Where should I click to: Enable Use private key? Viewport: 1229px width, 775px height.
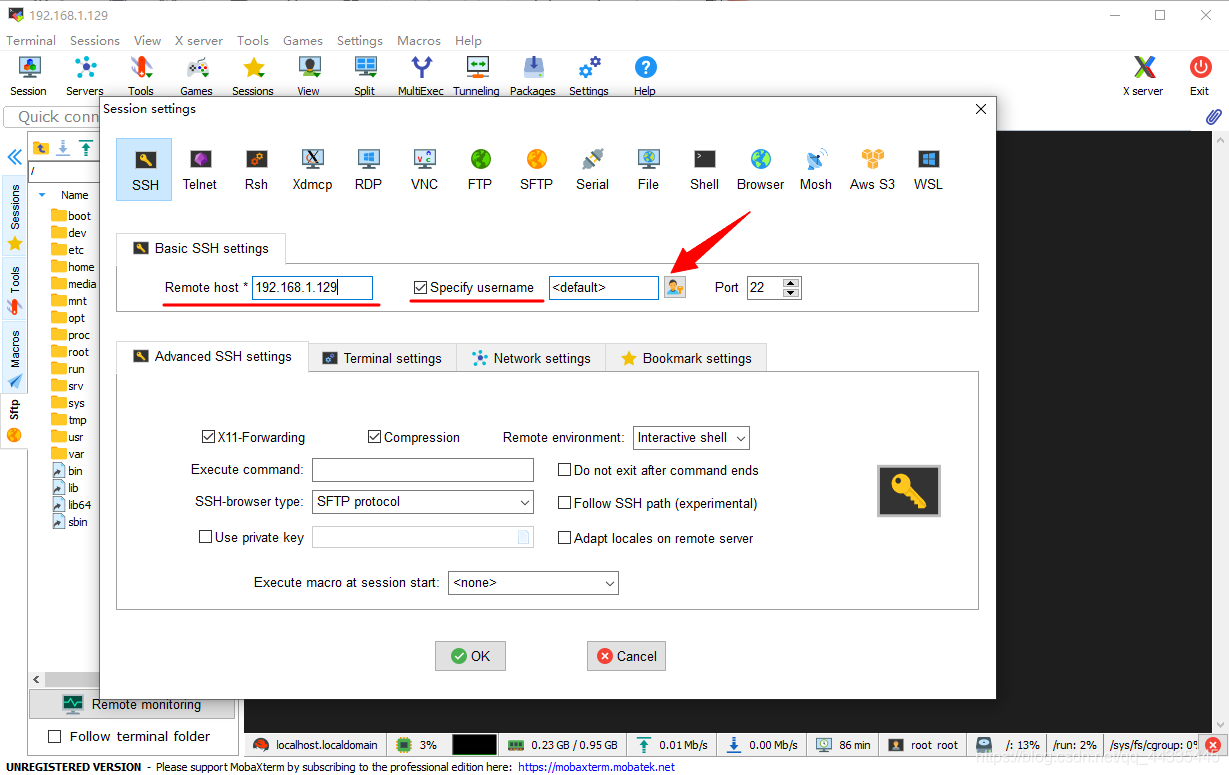(205, 537)
